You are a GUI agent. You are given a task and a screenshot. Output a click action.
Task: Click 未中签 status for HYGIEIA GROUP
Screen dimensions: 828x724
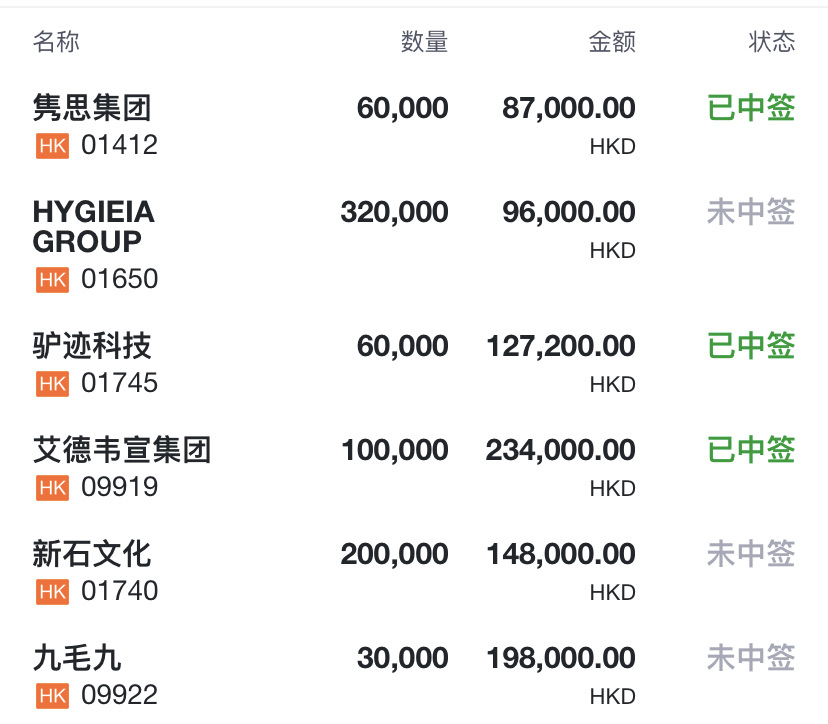(751, 212)
